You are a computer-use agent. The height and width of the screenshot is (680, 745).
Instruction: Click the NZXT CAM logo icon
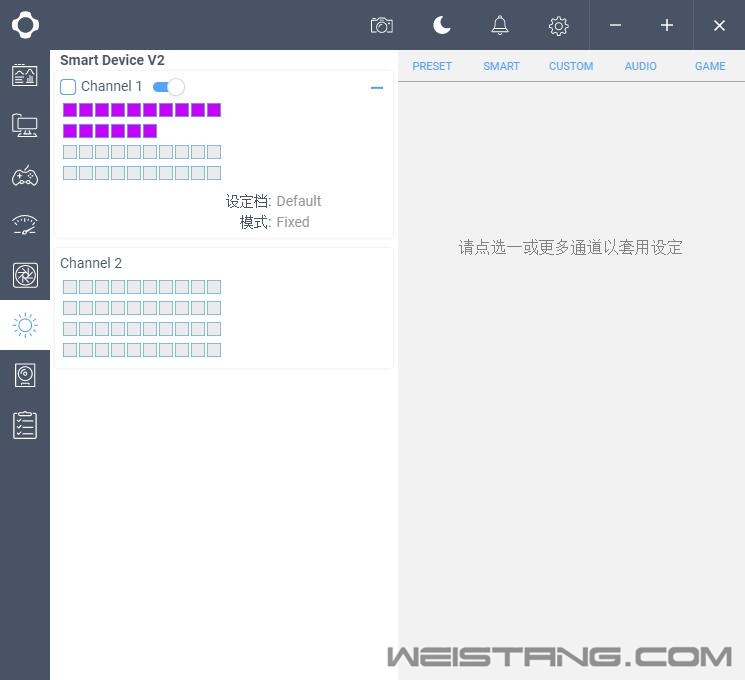25,25
